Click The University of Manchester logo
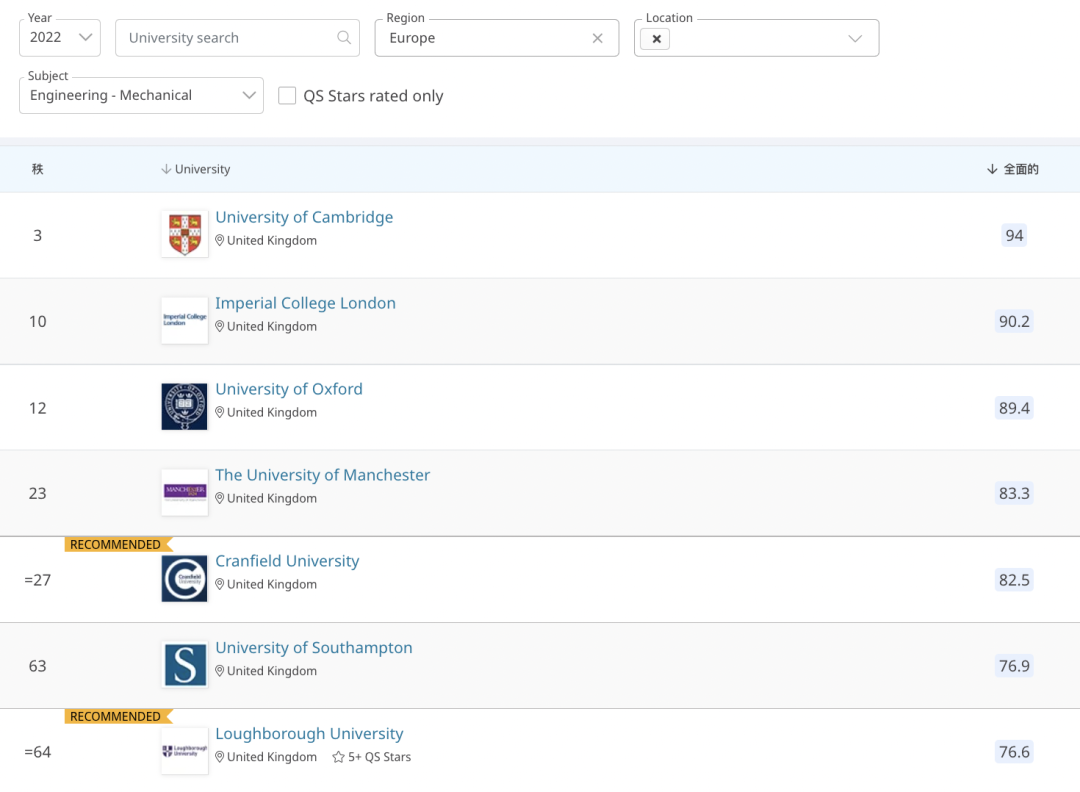 184,492
